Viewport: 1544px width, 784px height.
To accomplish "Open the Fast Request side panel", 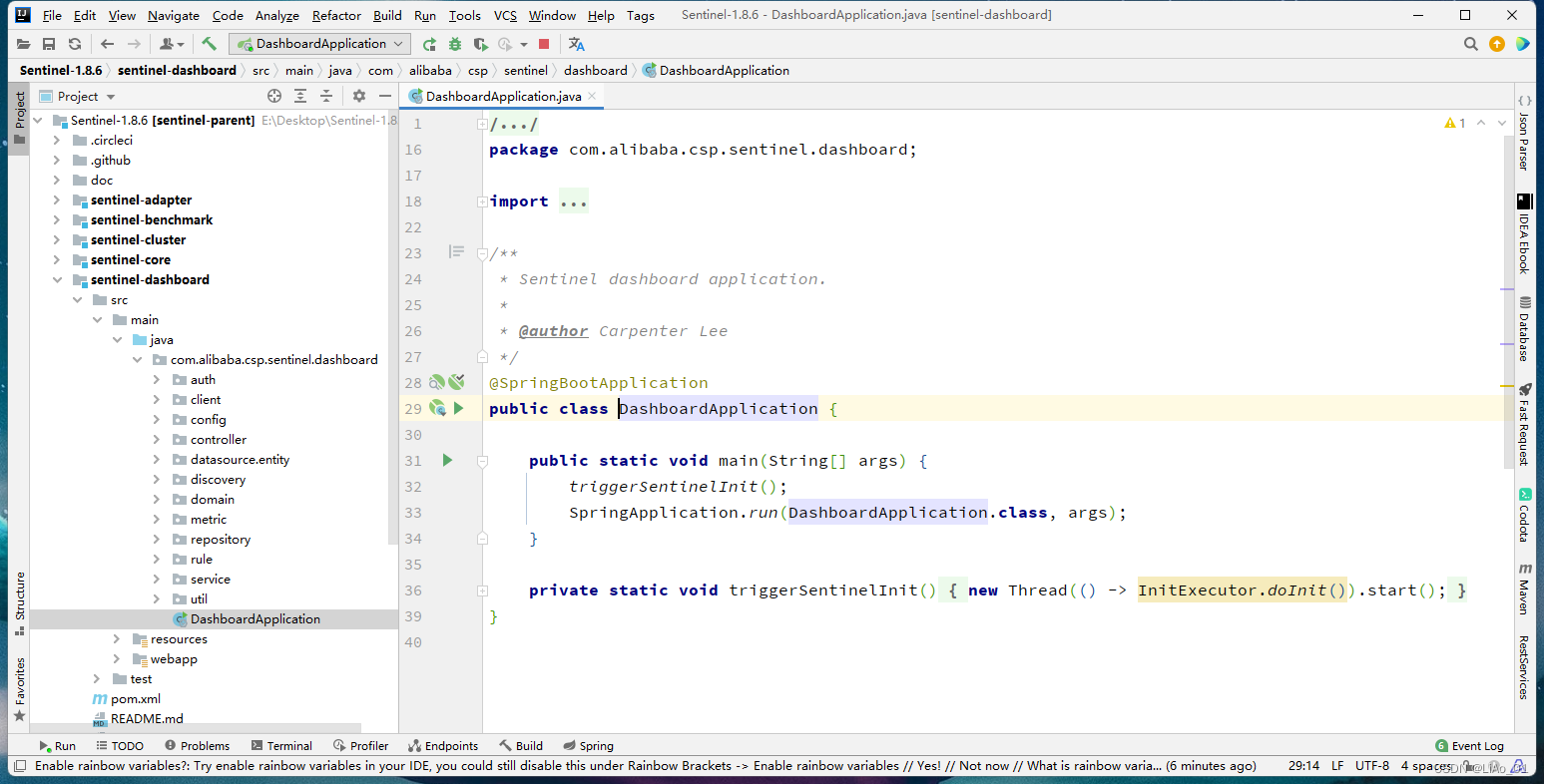I will coord(1524,425).
